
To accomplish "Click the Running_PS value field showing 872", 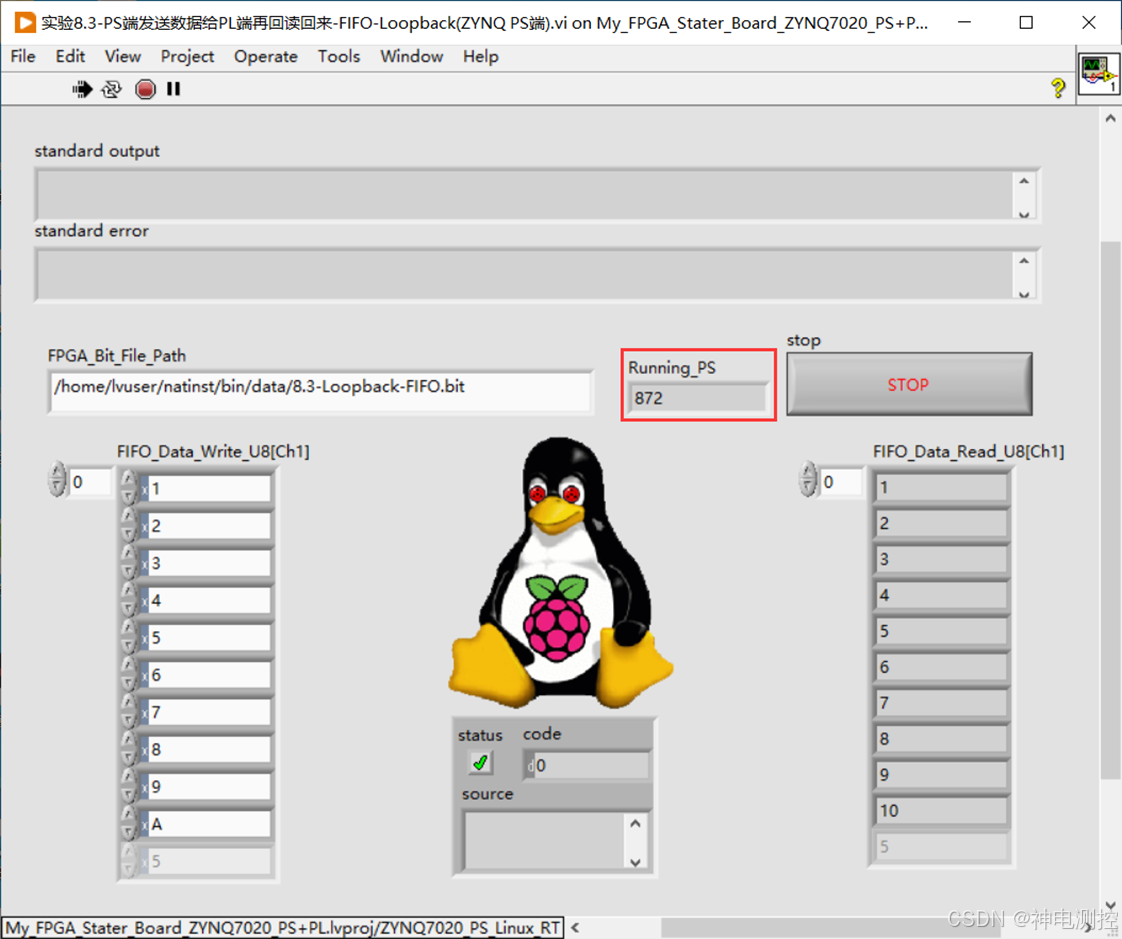I will [698, 398].
